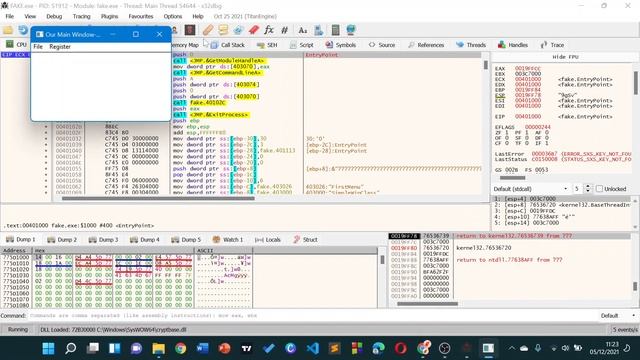Open Register menu in Our Main Window

click(x=60, y=47)
